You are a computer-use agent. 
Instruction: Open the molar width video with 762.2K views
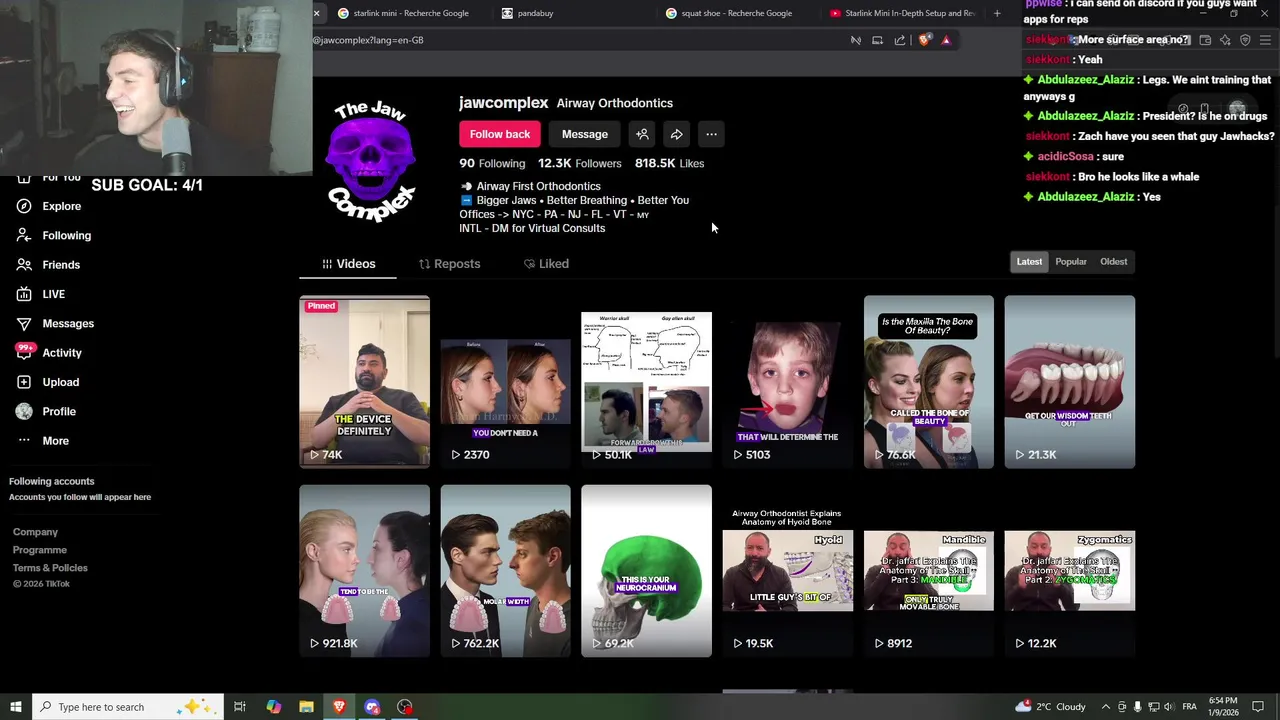click(506, 571)
